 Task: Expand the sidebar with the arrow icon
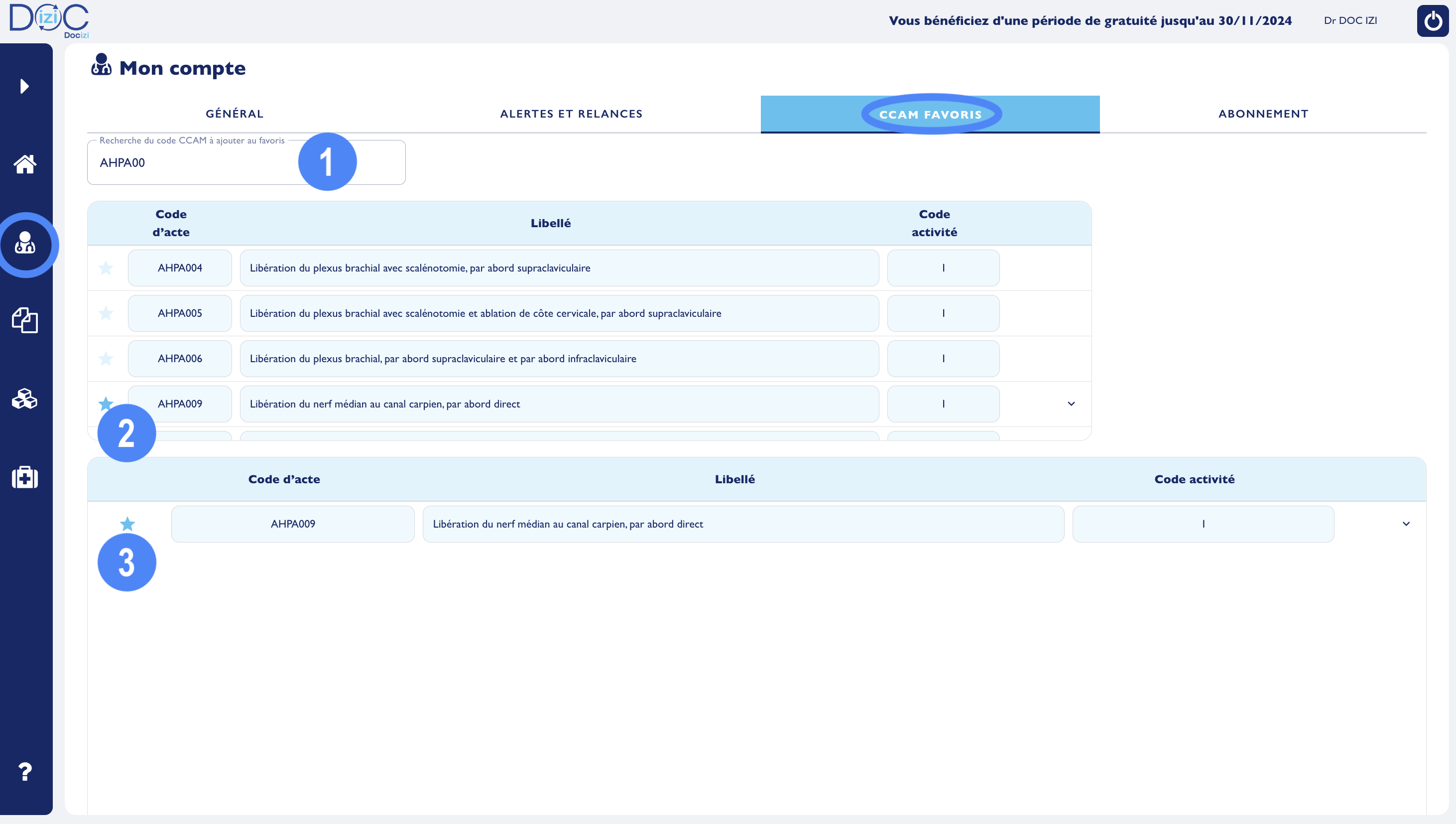[x=24, y=86]
